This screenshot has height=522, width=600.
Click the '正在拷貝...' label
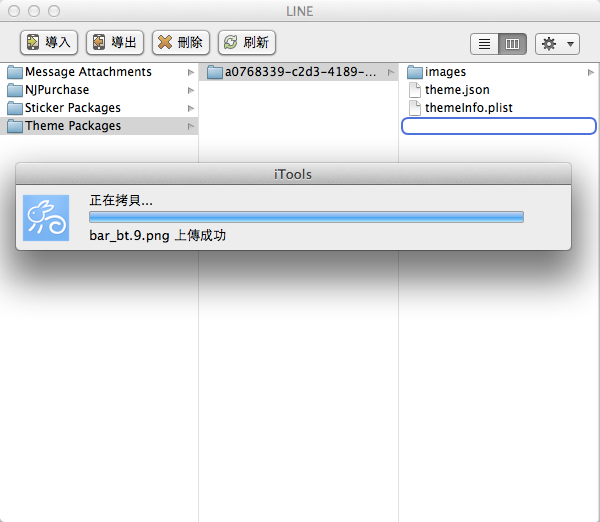tap(121, 200)
